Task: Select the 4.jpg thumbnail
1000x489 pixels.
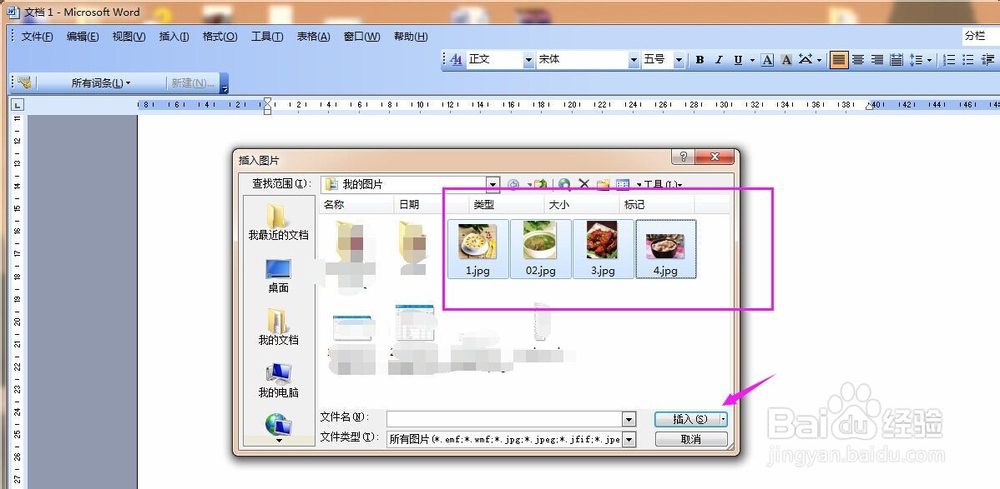Action: coord(665,249)
